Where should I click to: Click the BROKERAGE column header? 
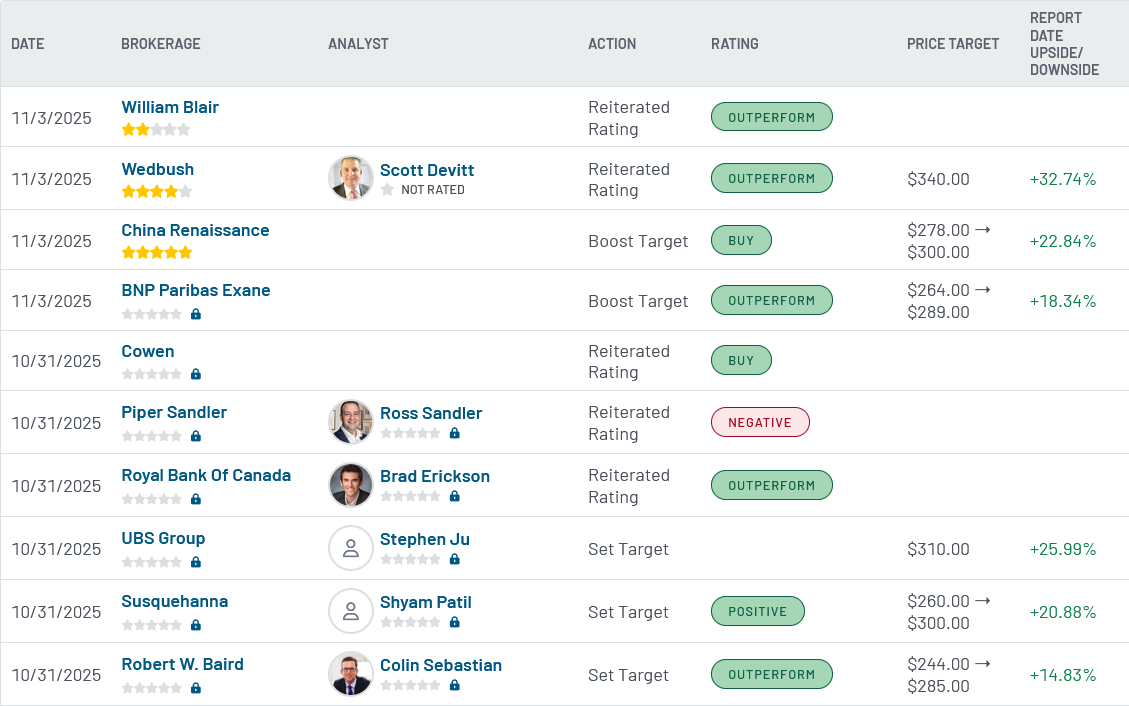(161, 44)
